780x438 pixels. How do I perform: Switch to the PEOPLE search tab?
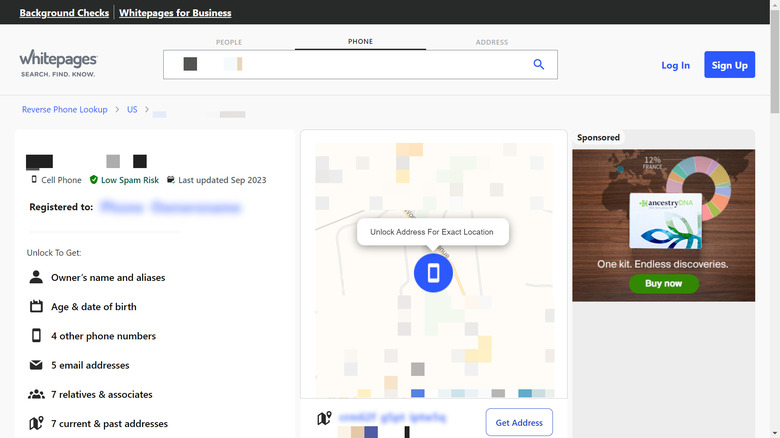(x=229, y=42)
